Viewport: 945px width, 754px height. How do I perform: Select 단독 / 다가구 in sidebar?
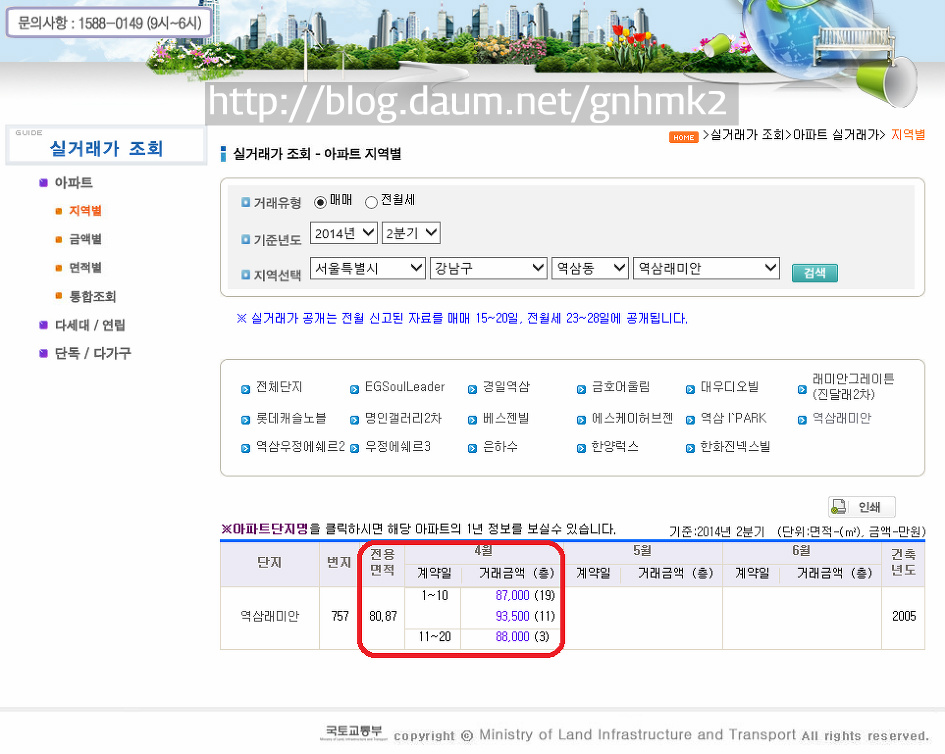(x=92, y=353)
